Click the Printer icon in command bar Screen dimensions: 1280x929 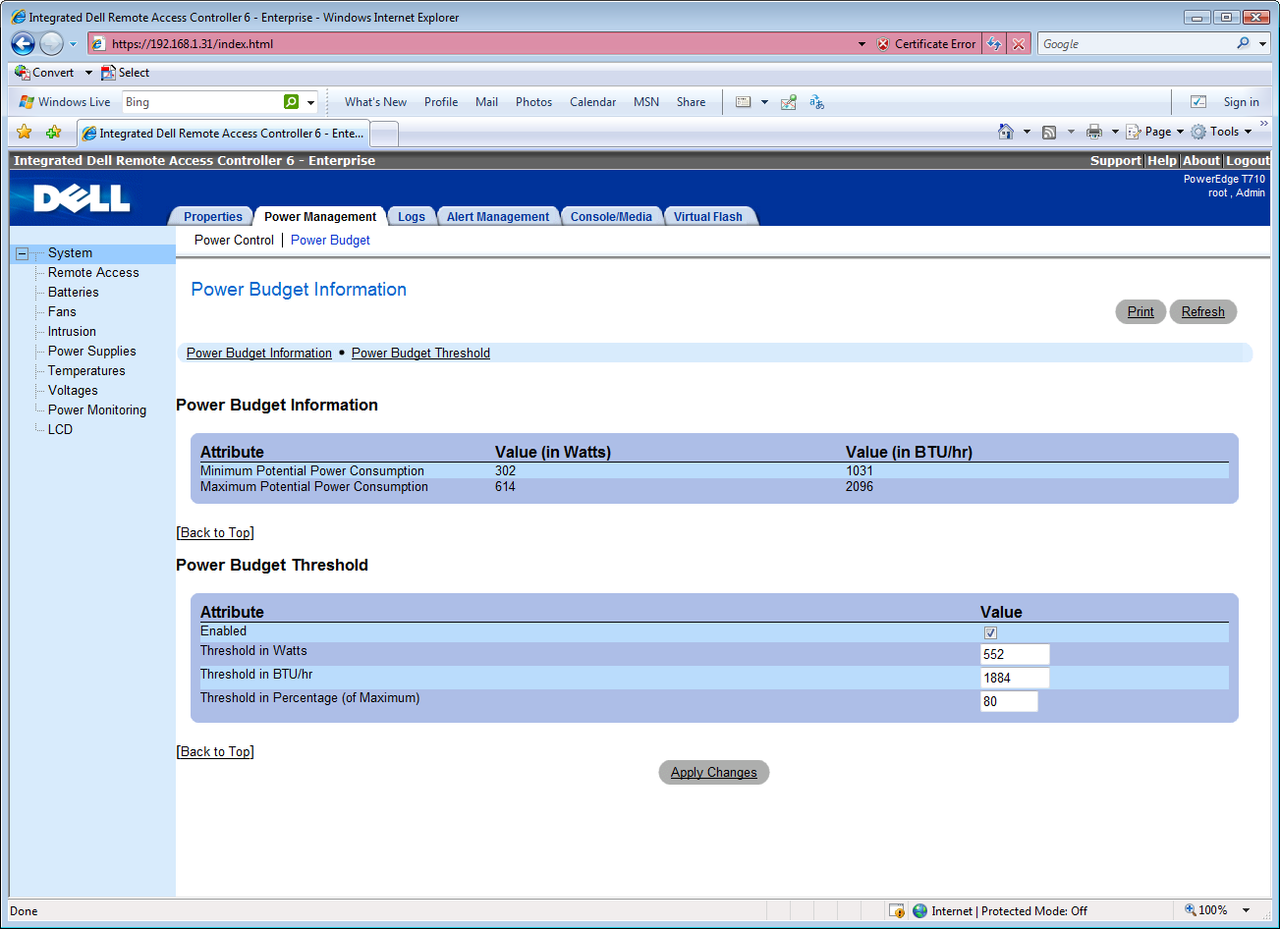pos(1094,132)
